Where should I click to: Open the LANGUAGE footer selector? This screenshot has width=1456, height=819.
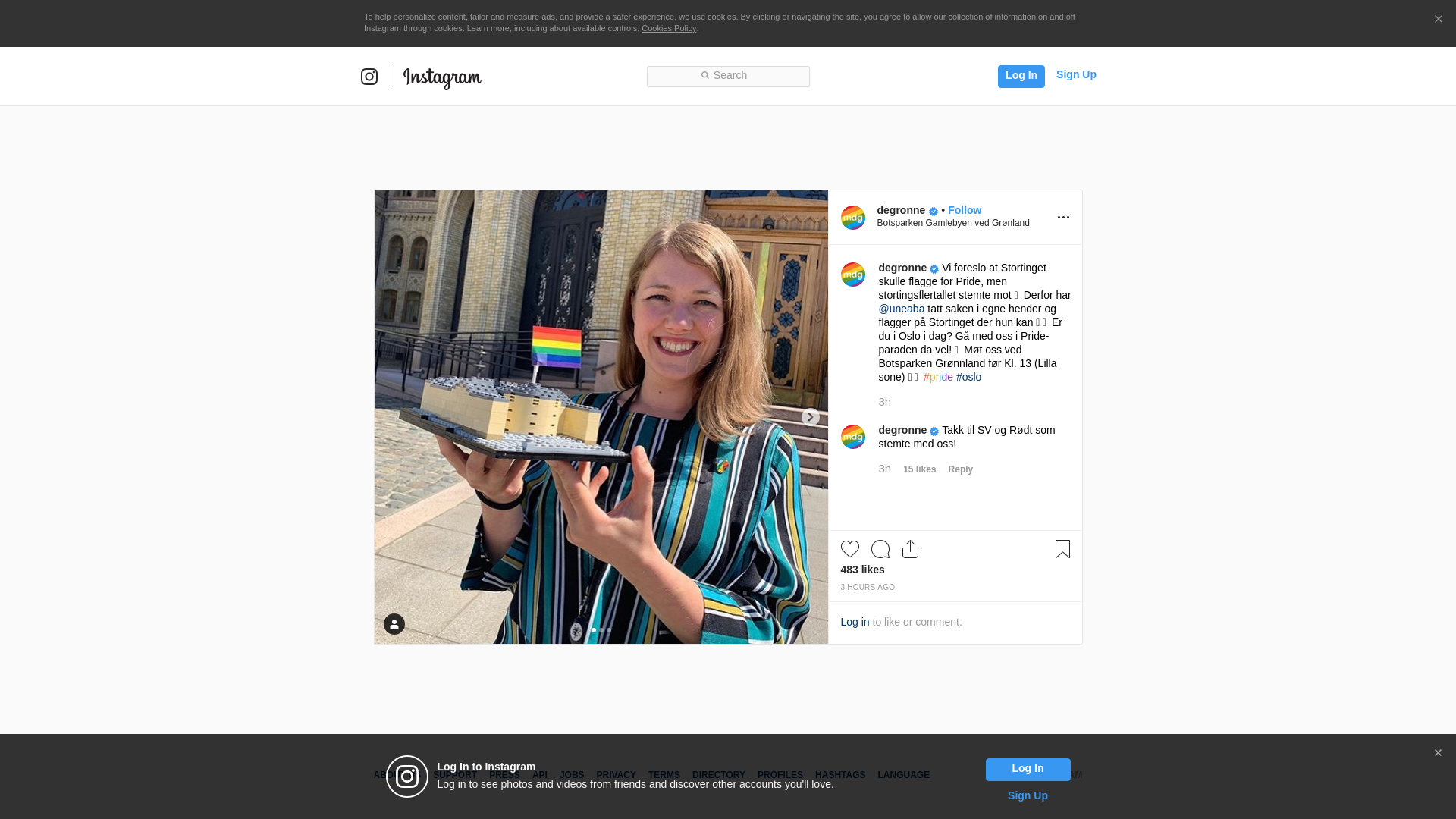904,775
